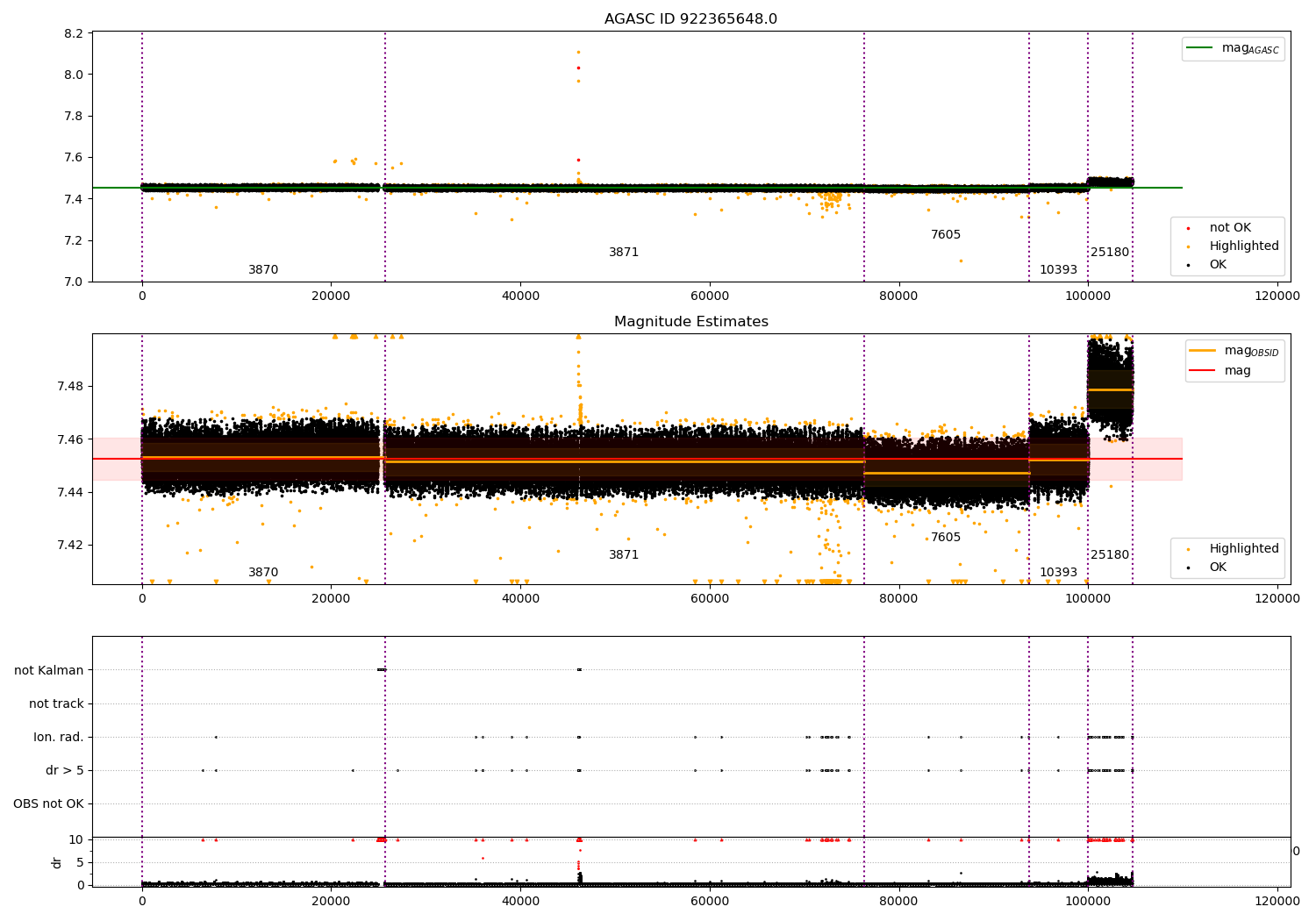Click the 7.42 y-axis tick in middle plot

coord(71,545)
